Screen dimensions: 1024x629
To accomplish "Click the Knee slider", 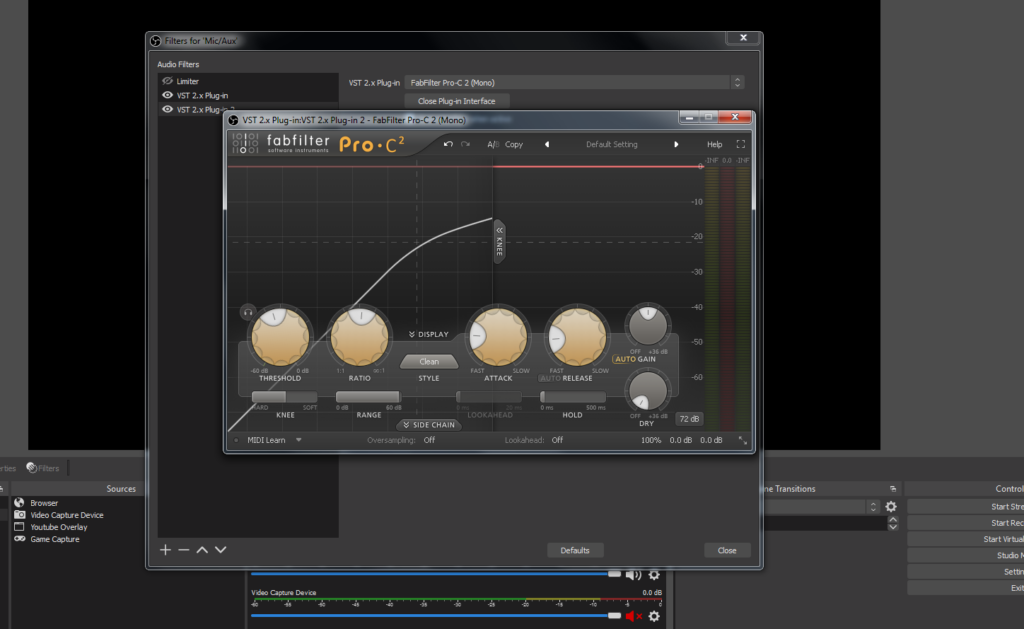I will pyautogui.click(x=285, y=396).
